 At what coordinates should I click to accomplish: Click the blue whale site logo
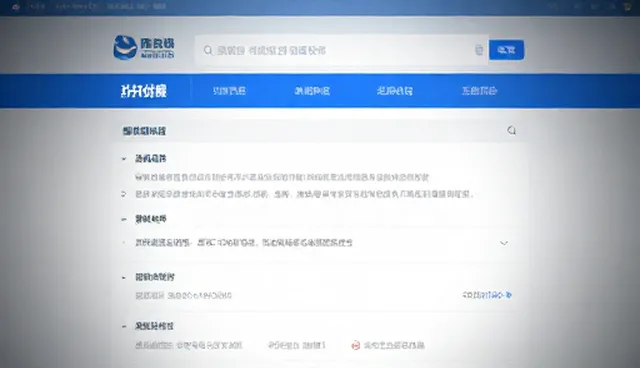(x=125, y=48)
